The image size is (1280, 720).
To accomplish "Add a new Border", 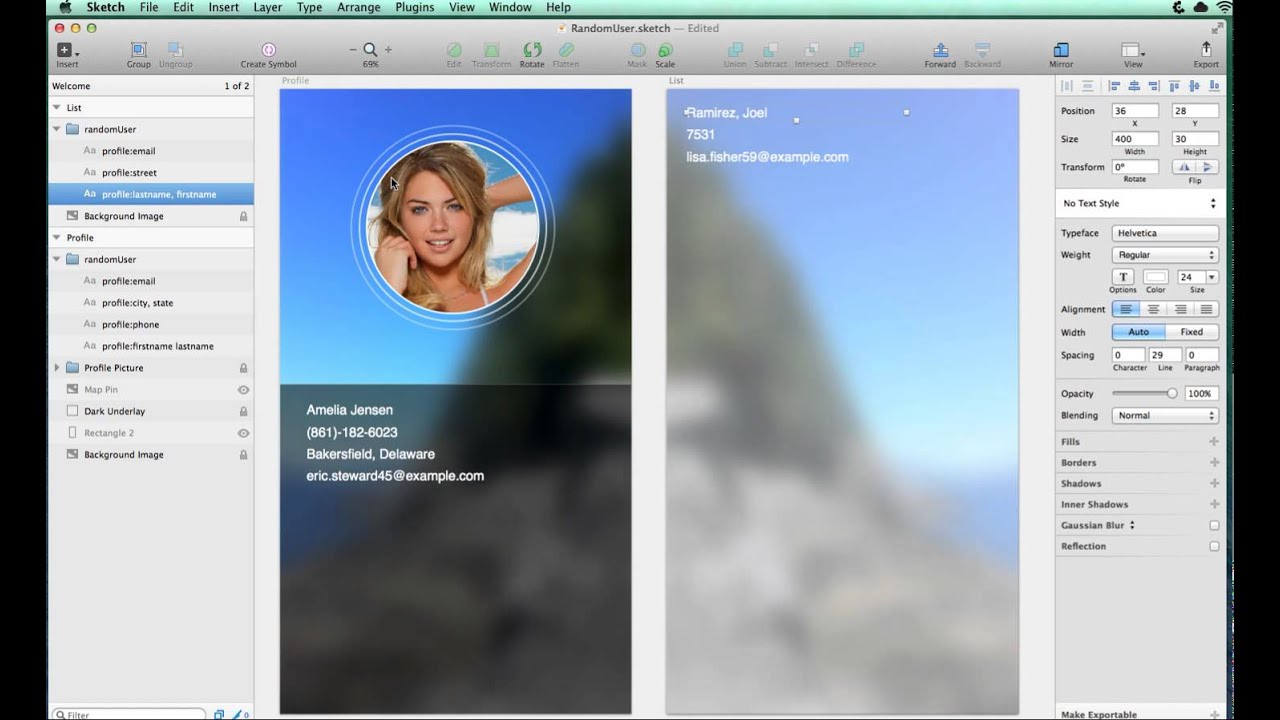I will pyautogui.click(x=1214, y=462).
